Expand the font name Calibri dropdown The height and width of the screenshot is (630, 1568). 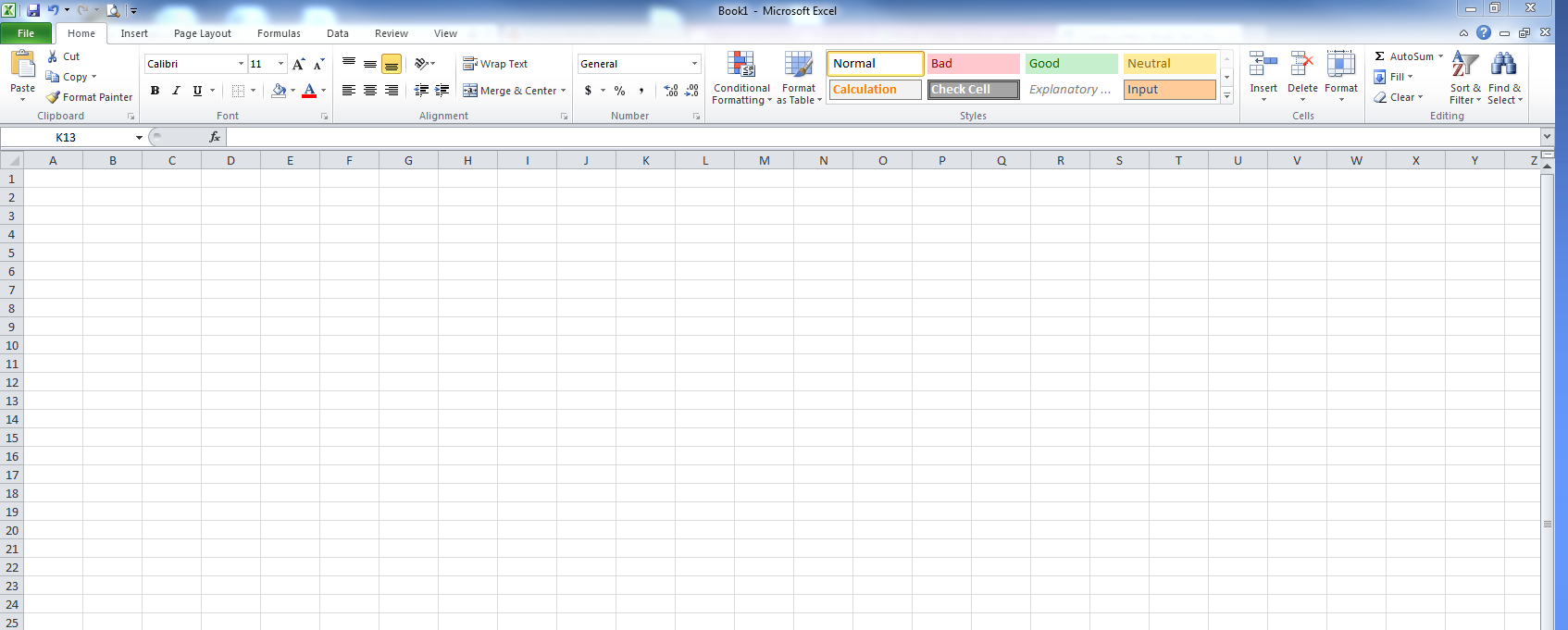[x=241, y=64]
